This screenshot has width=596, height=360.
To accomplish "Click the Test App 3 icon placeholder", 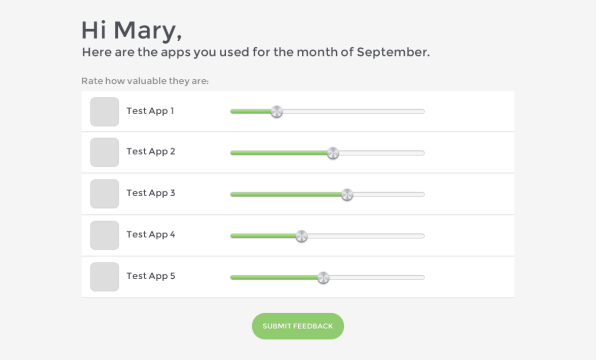I will pos(105,194).
